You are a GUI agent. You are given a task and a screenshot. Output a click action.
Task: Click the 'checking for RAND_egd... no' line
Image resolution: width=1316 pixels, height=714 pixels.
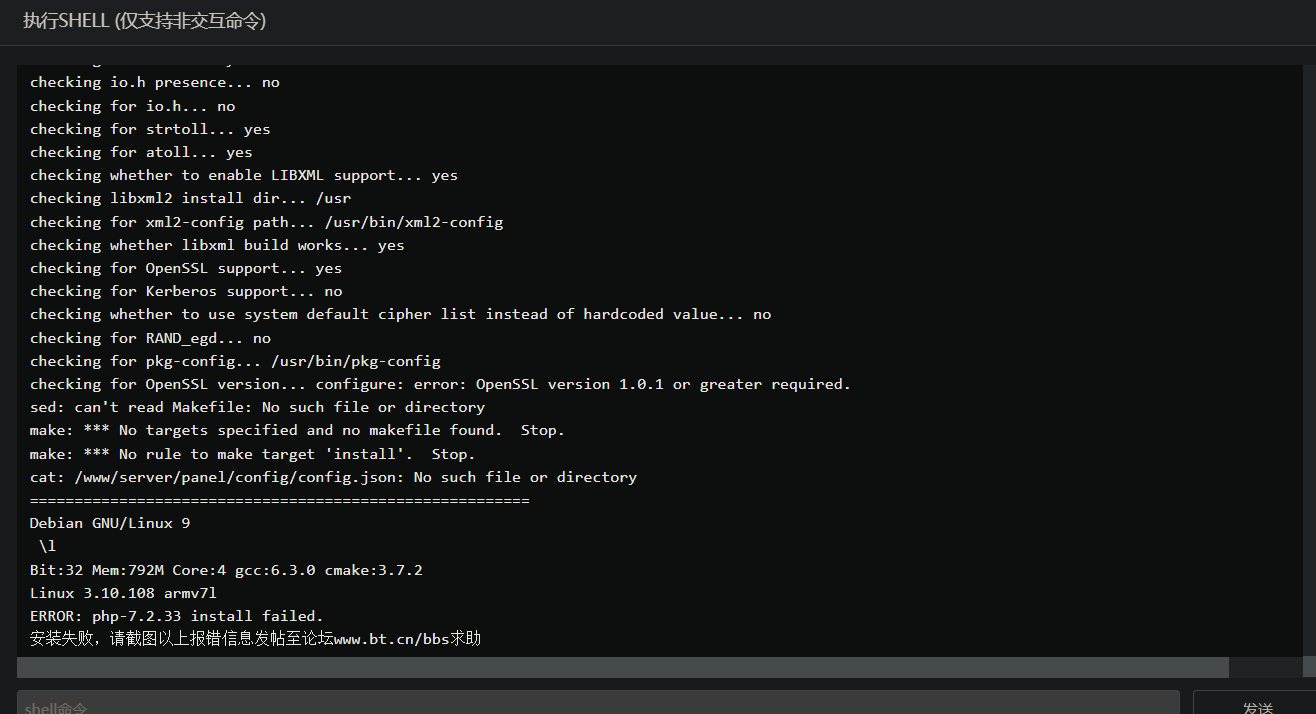(x=150, y=338)
